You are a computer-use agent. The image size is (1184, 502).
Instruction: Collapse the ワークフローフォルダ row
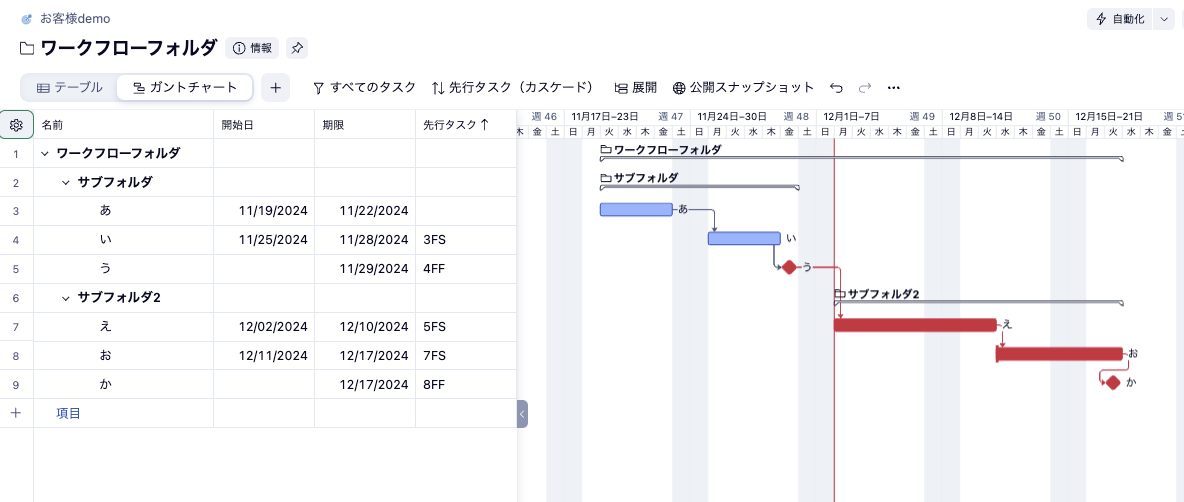(x=45, y=154)
